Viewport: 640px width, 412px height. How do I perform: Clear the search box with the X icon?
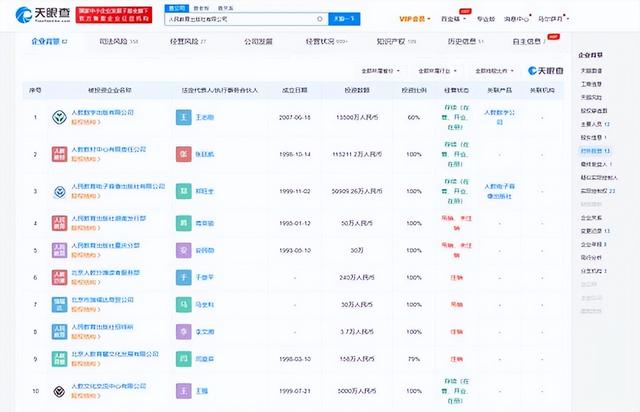[x=319, y=18]
